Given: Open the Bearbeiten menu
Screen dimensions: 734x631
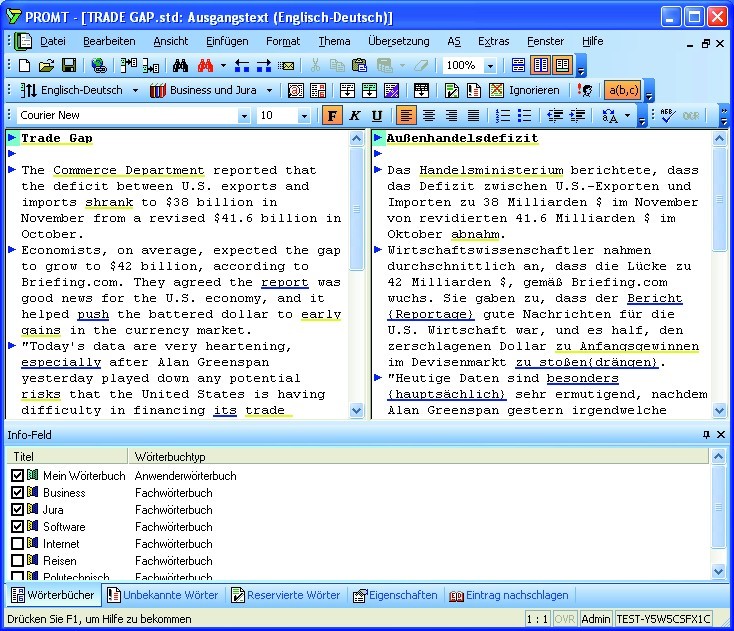Looking at the screenshot, I should click(109, 41).
